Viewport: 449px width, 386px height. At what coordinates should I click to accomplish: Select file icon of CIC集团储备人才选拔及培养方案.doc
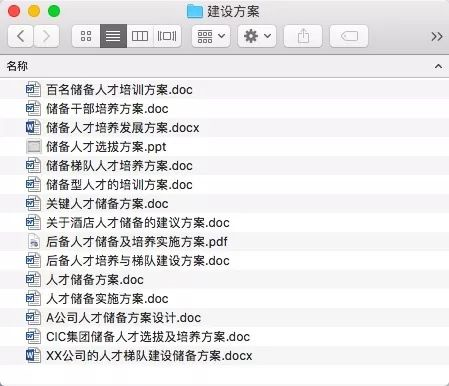click(33, 336)
